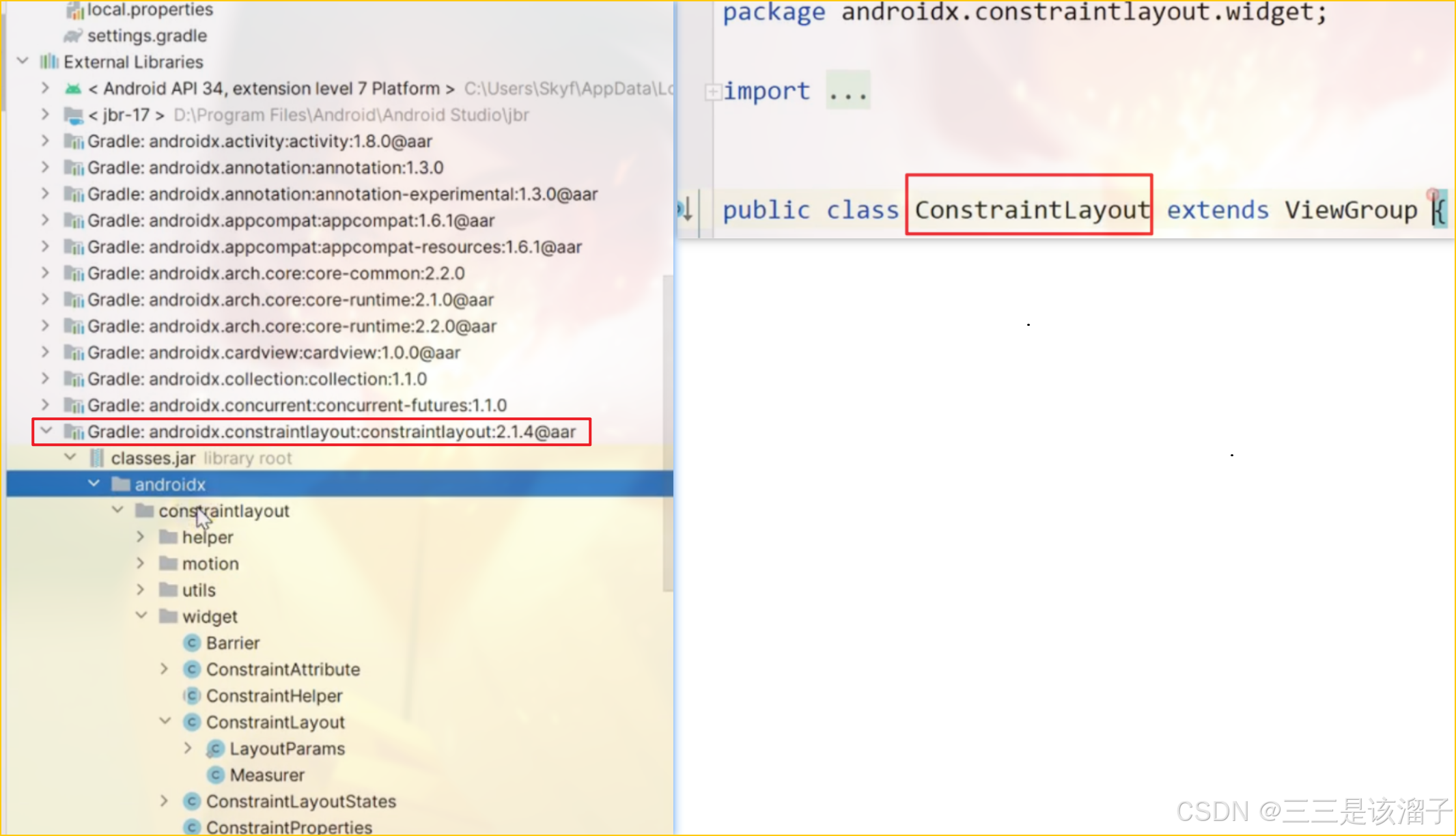Expand the ConstraintAttribute class node
1456x836 pixels.
point(164,669)
